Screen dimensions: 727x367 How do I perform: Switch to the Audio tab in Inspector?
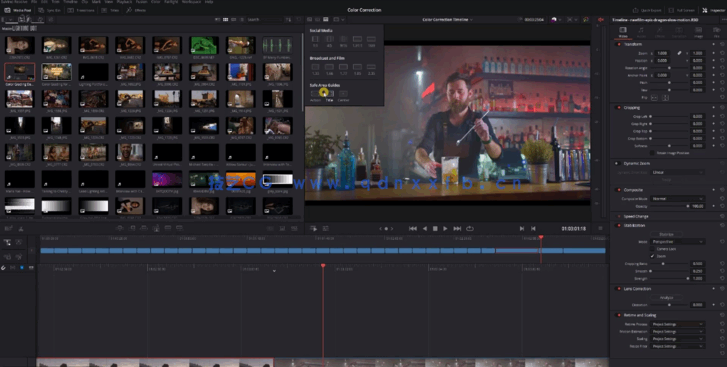click(x=641, y=32)
